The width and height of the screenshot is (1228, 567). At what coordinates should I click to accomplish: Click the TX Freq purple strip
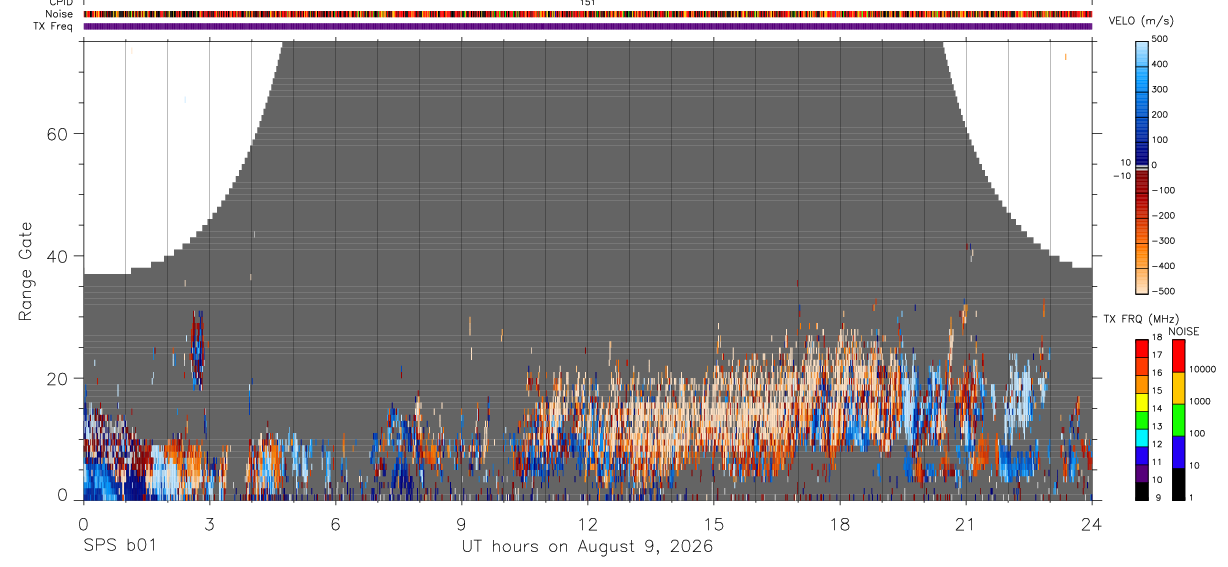click(588, 26)
